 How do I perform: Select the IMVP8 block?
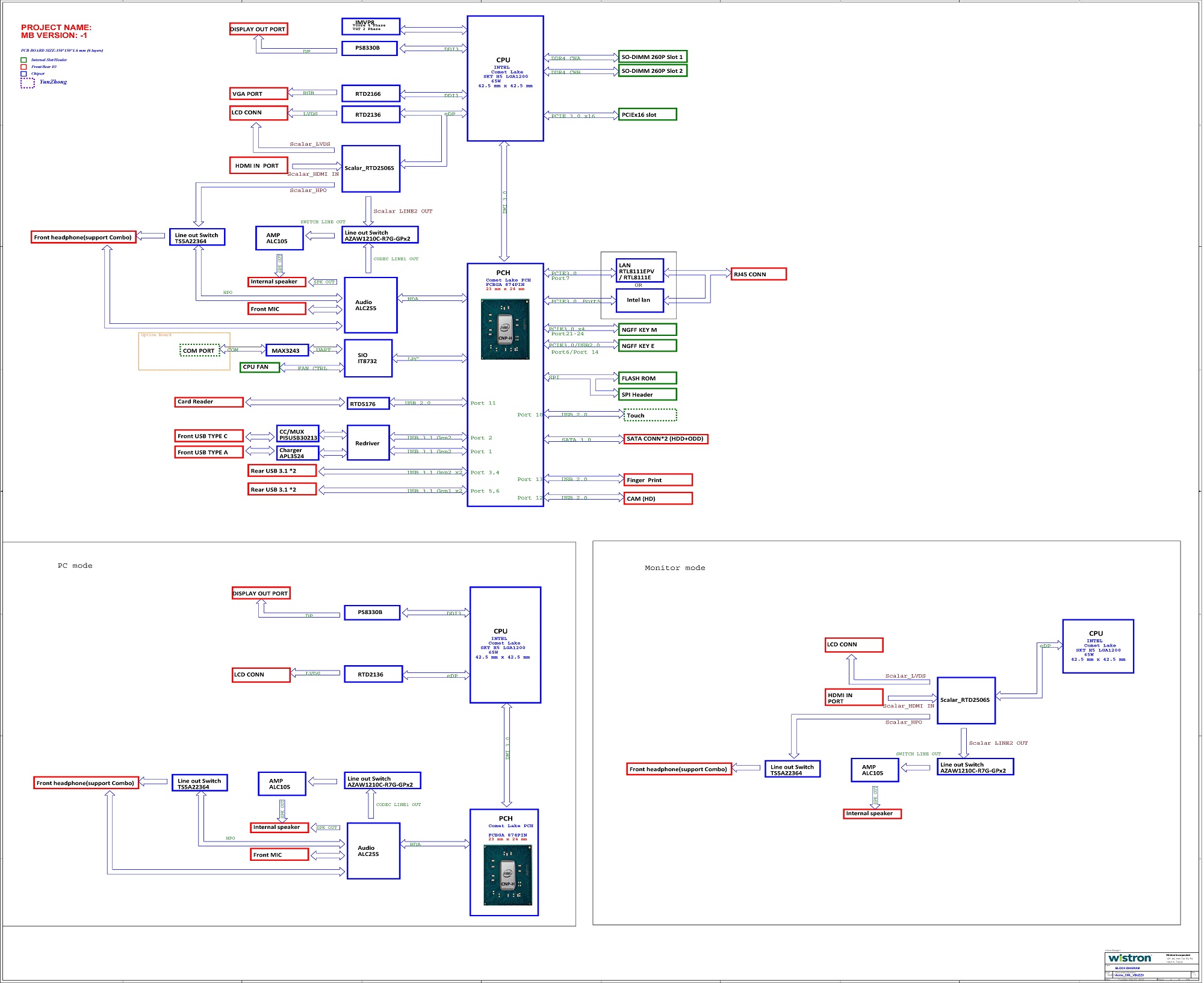370,26
